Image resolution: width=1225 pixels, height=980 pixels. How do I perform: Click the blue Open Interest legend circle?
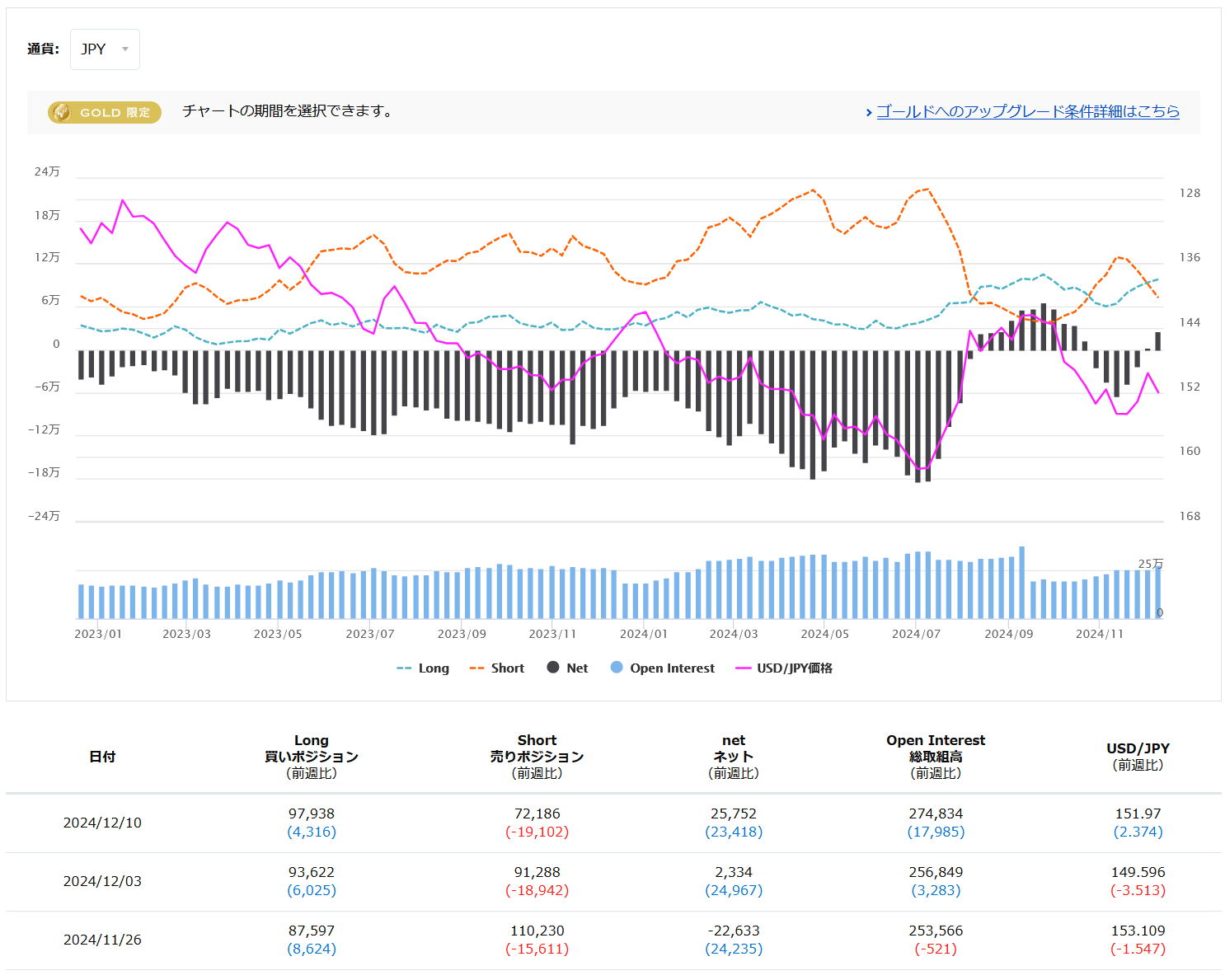pos(617,668)
